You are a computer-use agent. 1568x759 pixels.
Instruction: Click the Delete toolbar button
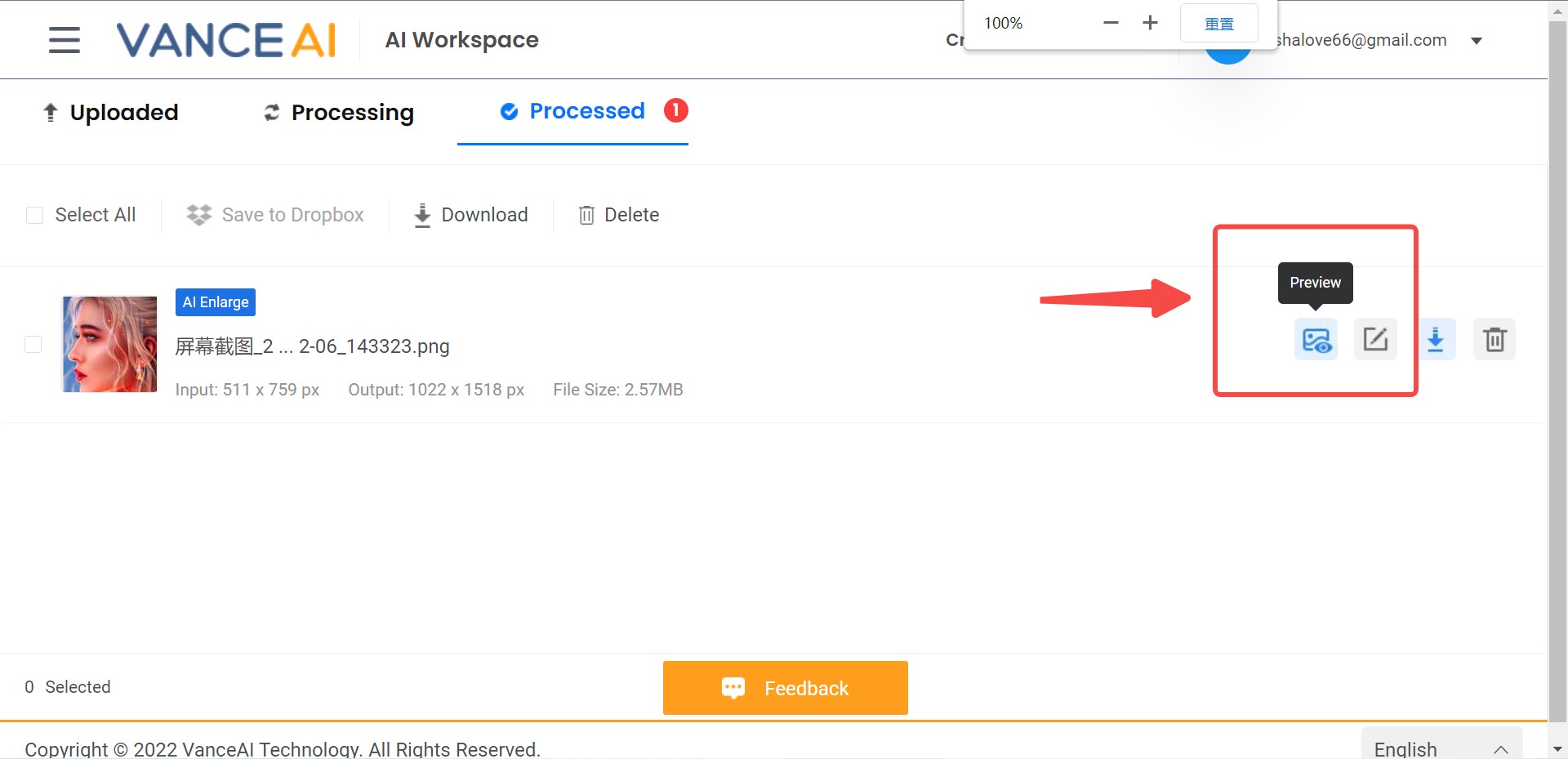(x=619, y=215)
